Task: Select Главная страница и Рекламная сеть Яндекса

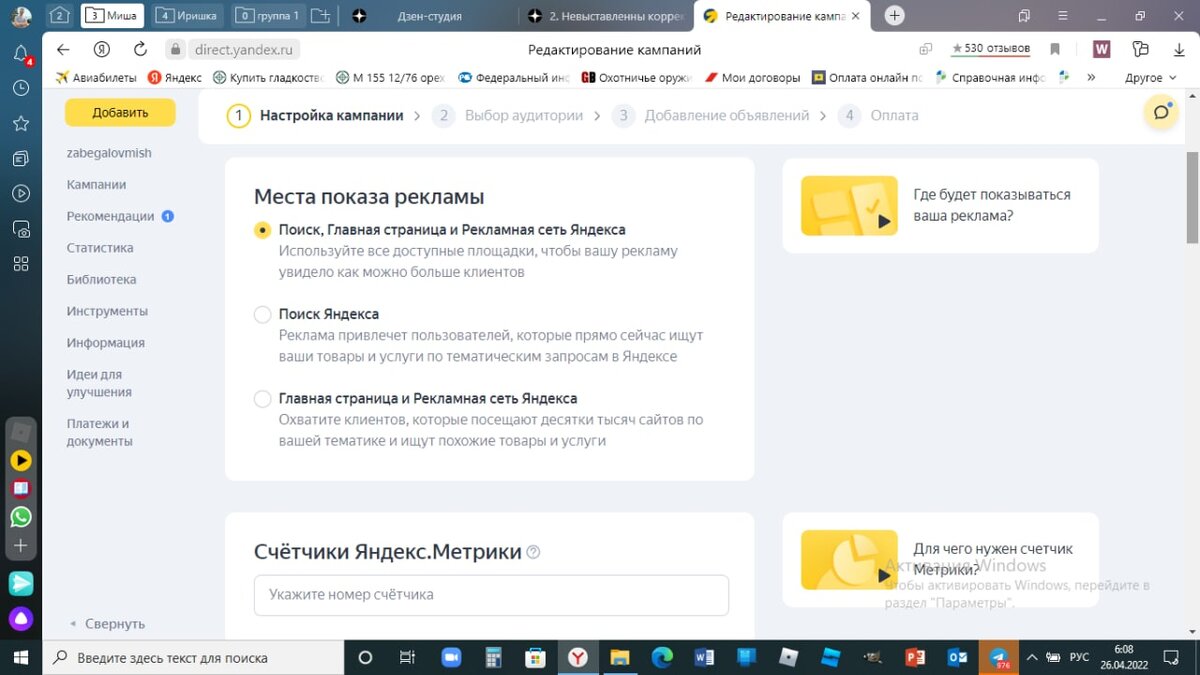Action: click(262, 398)
